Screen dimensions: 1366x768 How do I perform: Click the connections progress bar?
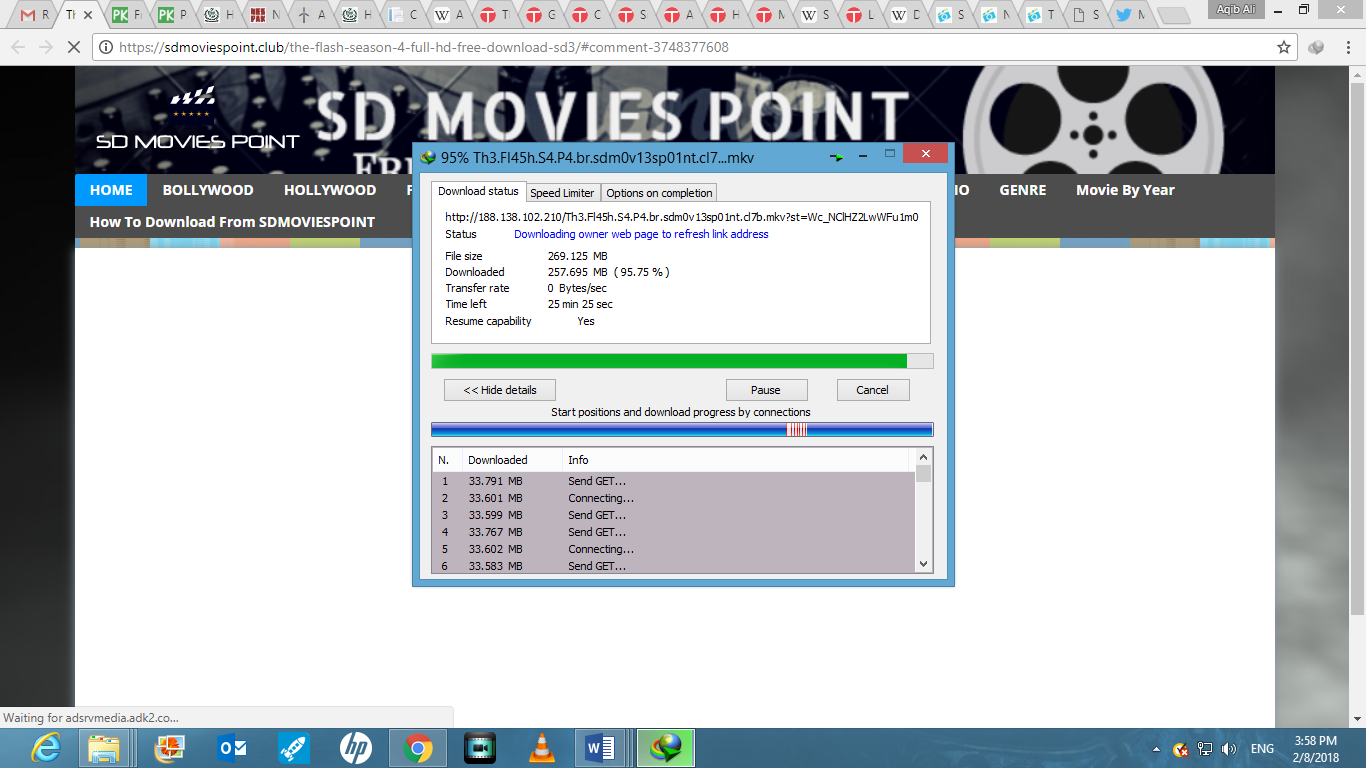pyautogui.click(x=682, y=430)
